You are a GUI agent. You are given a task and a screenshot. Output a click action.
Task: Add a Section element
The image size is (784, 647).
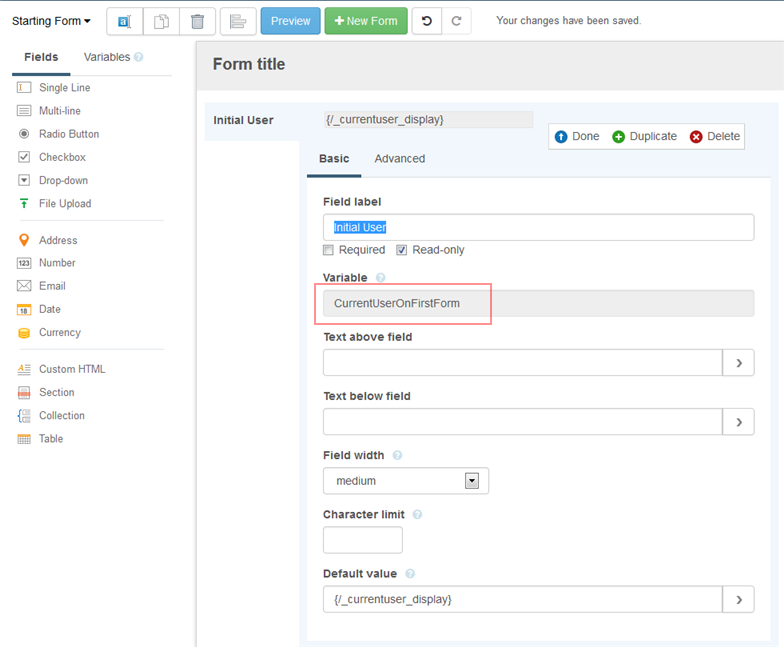click(46, 392)
